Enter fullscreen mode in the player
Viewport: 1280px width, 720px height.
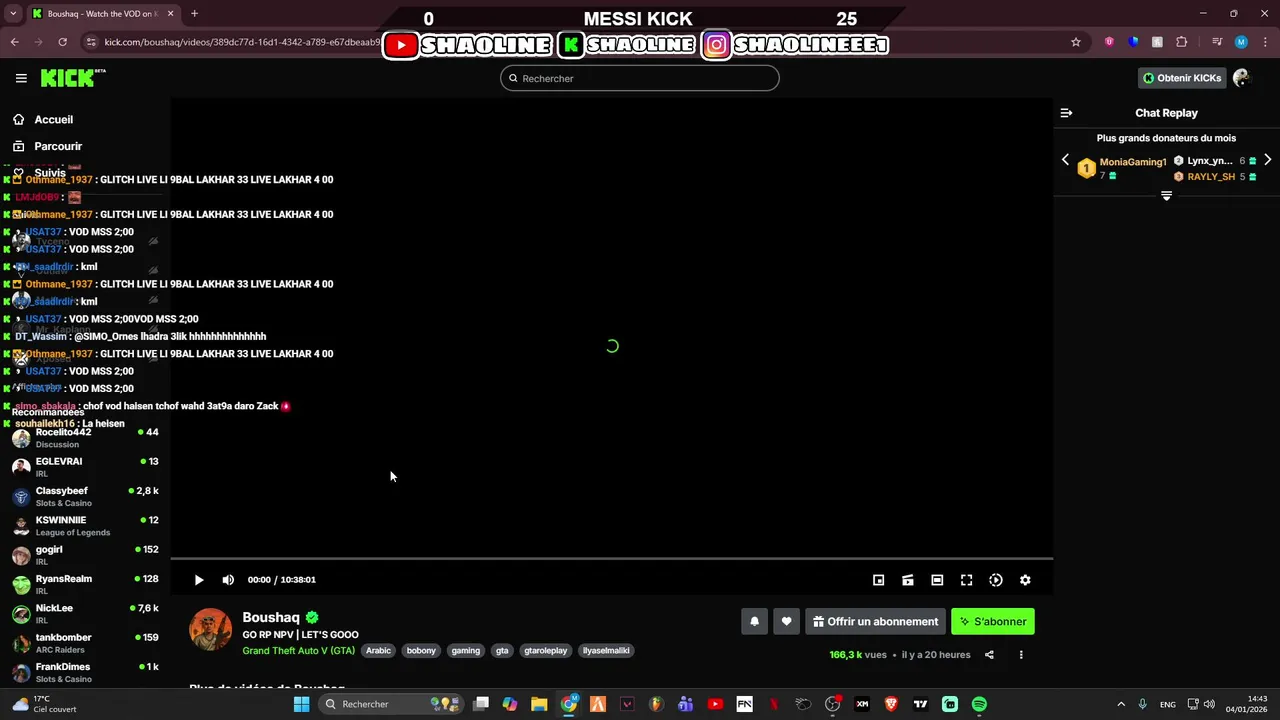[966, 580]
